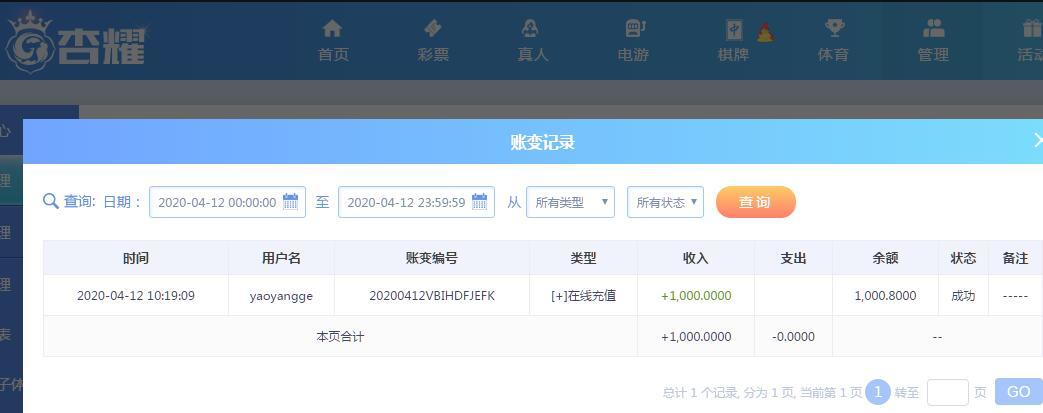Click the 真人 nav label
Screen dimensions: 1043x413
pos(533,55)
